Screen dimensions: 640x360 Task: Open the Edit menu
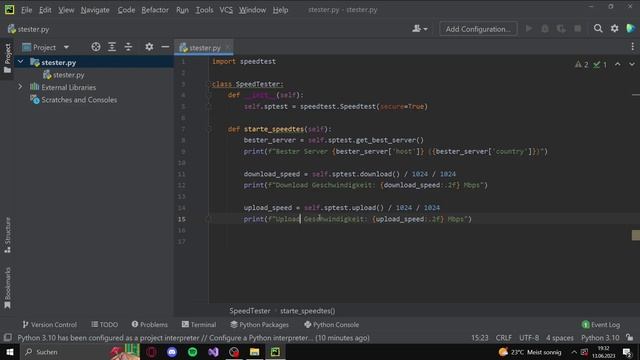point(45,10)
